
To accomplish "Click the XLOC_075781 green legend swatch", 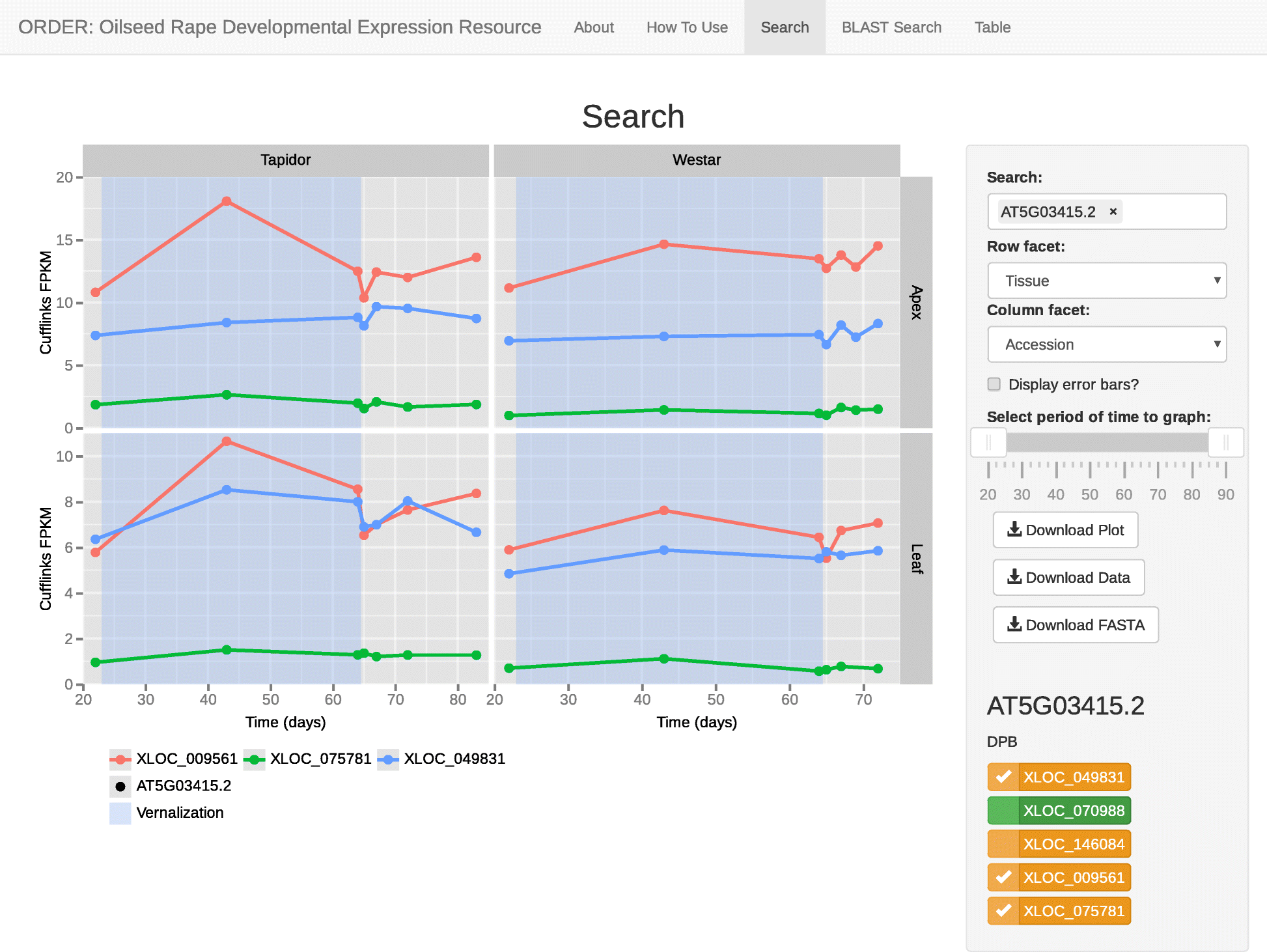I will [x=254, y=759].
